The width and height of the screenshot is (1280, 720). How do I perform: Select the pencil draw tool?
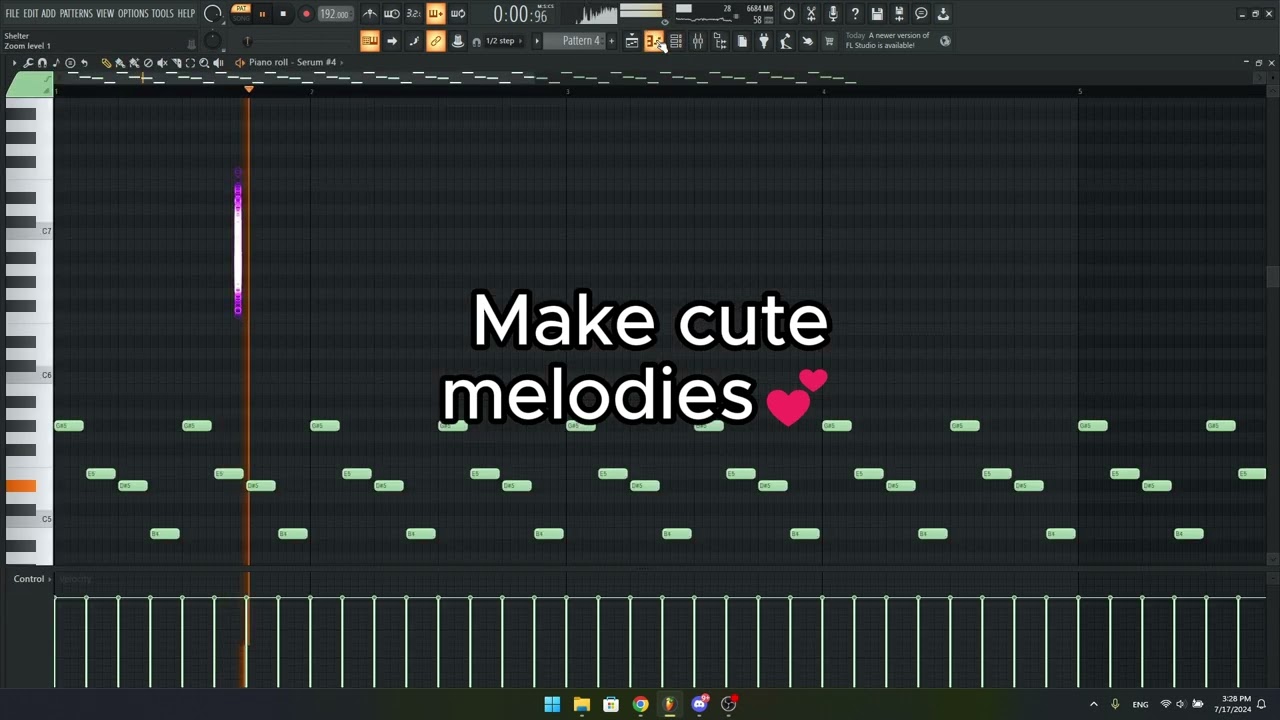pyautogui.click(x=106, y=62)
